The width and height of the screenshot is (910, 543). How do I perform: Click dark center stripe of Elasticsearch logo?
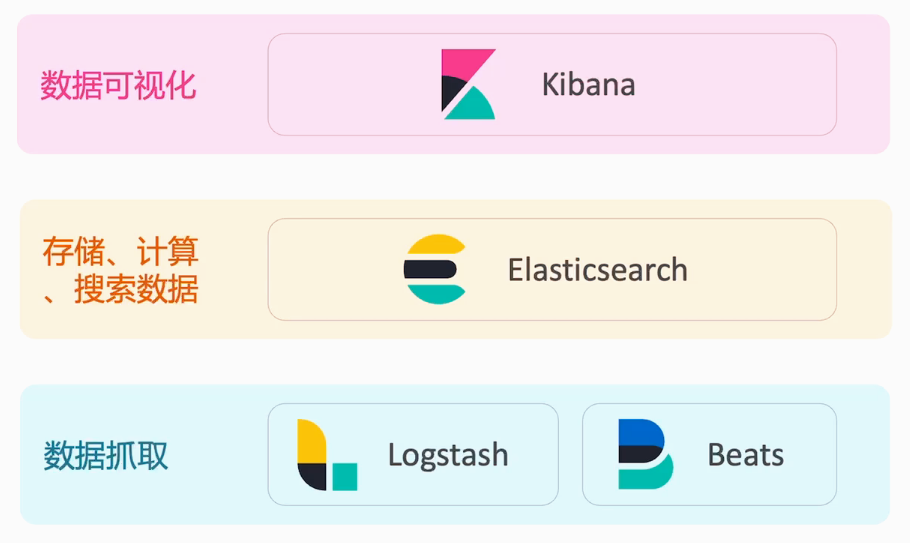tap(430, 269)
